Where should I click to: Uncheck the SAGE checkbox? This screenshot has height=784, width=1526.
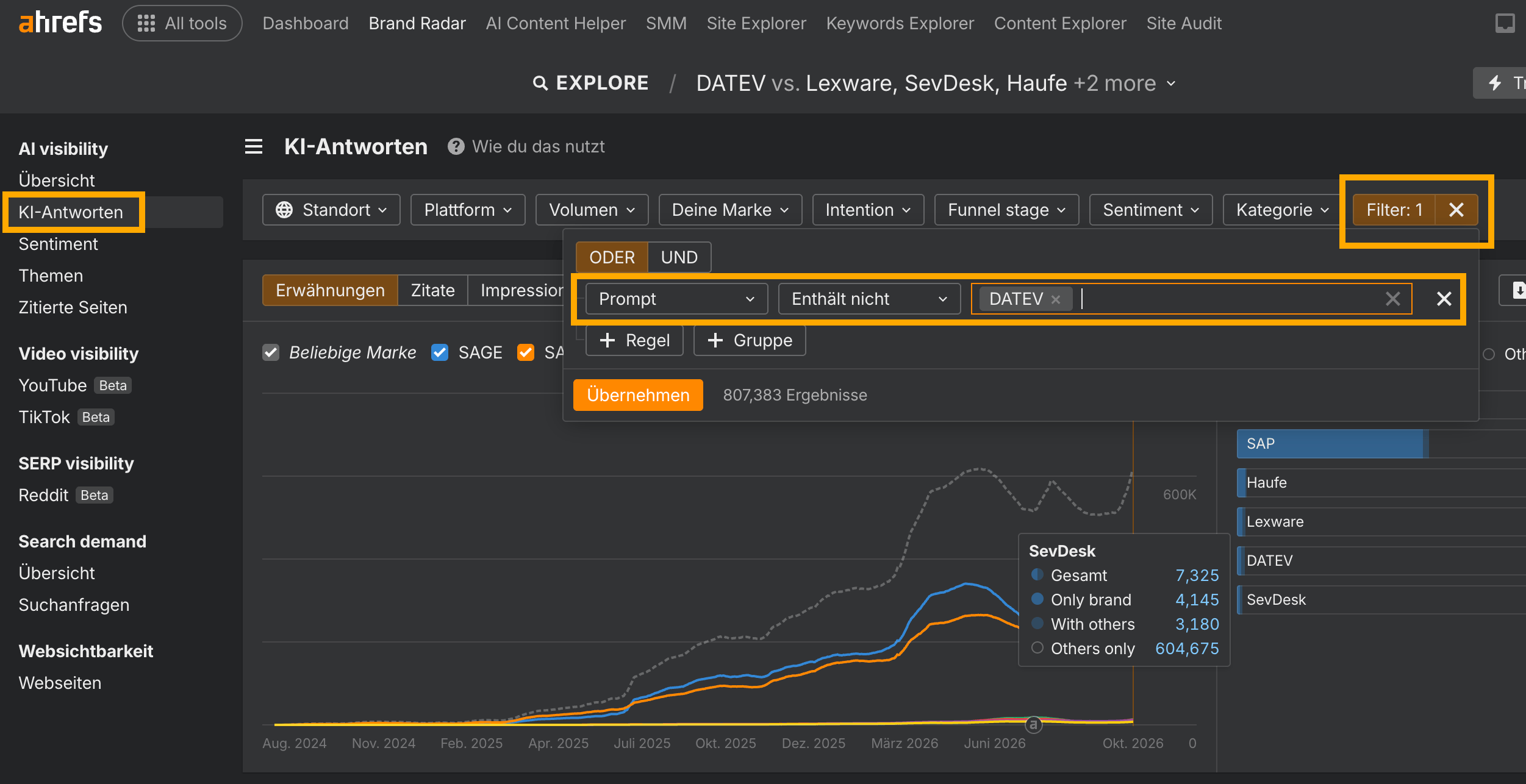click(440, 352)
